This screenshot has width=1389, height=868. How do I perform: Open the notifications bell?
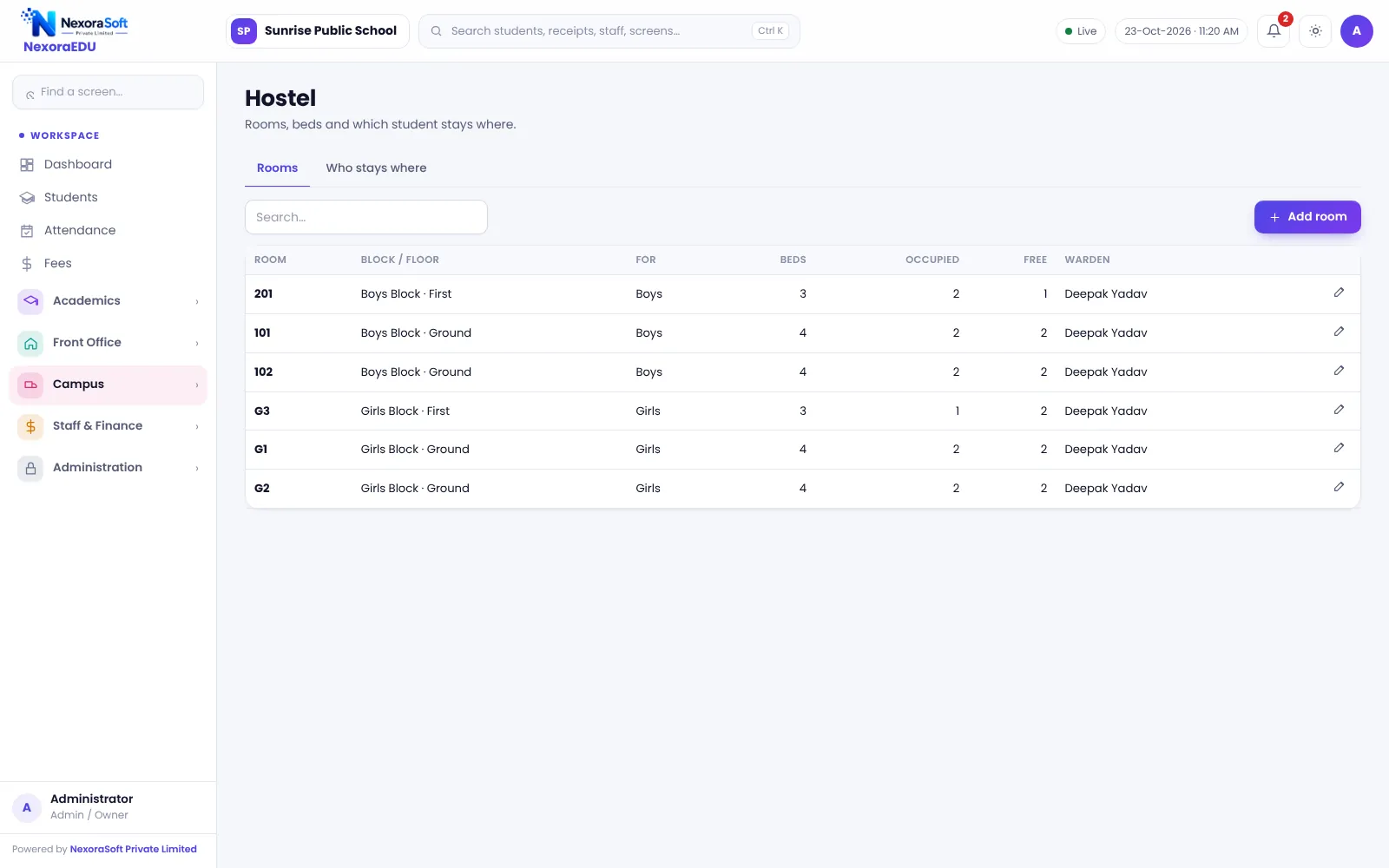tap(1274, 31)
